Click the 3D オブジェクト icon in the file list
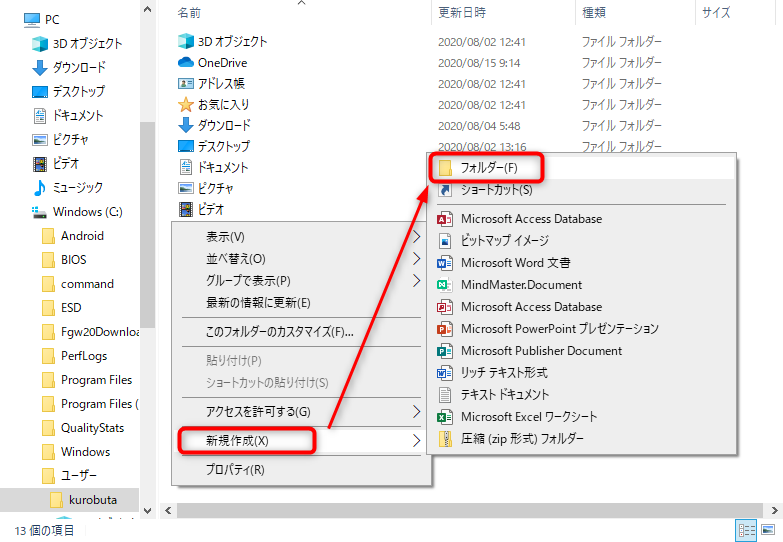The image size is (783, 542). [186, 41]
